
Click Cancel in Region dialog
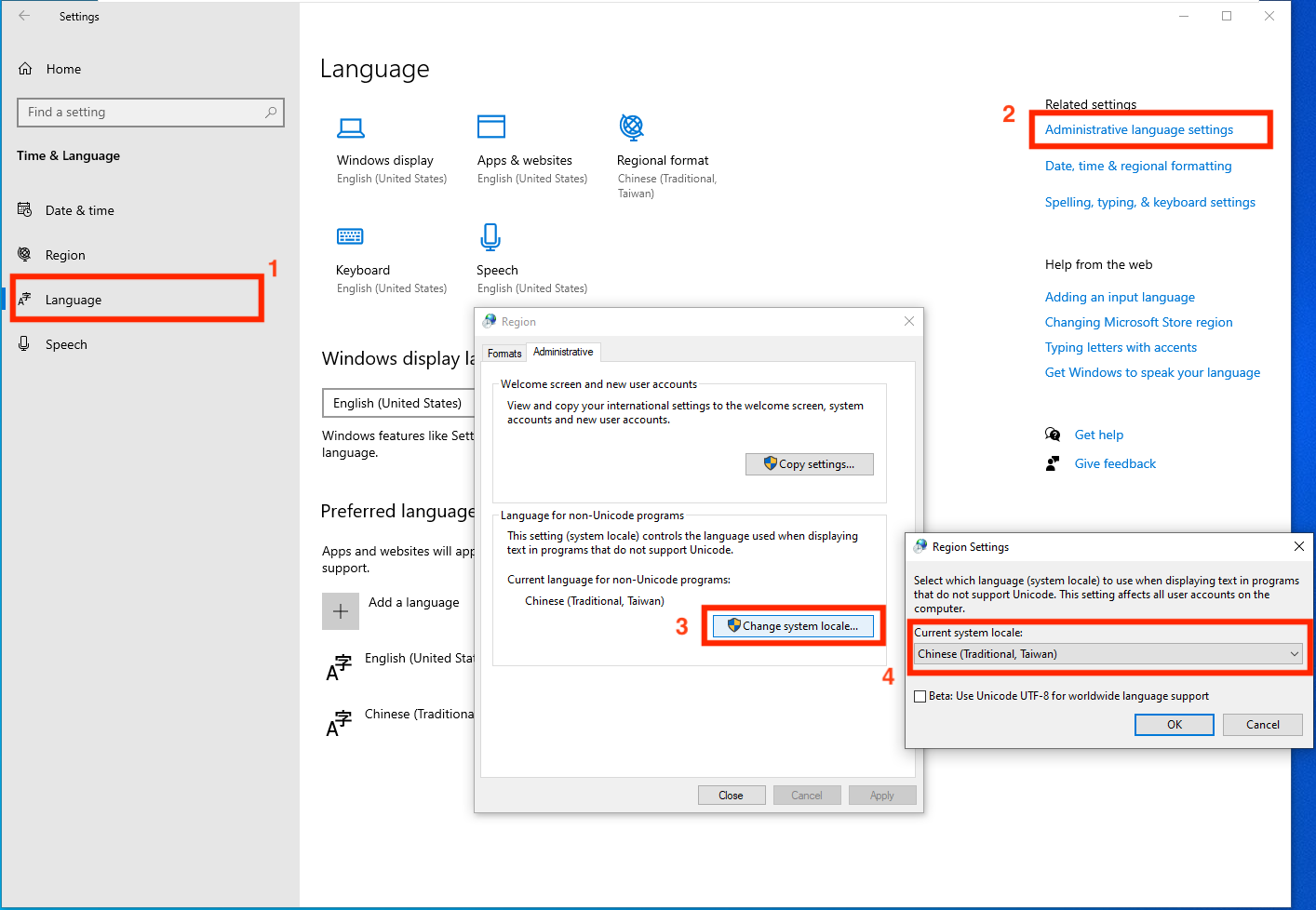pyautogui.click(x=807, y=796)
